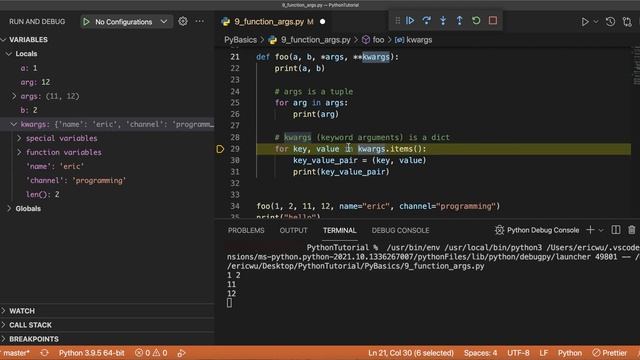This screenshot has width=640, height=360.
Task: Click the breakpoint arrow on line 29
Action: [x=220, y=149]
